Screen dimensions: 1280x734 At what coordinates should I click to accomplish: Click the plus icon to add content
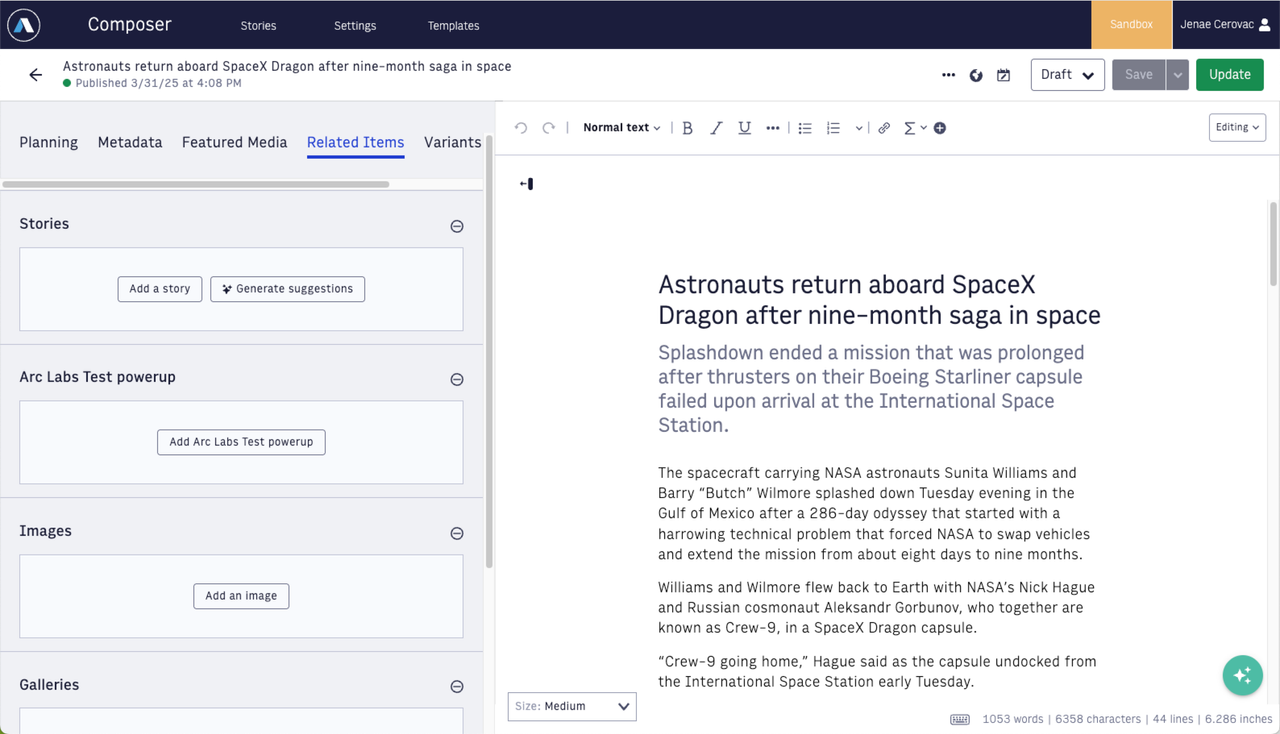[x=940, y=128]
